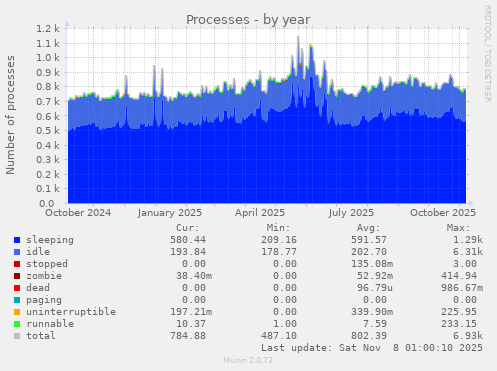This screenshot has width=497, height=371.
Task: Click idle maximum value 6.31k
Action: (x=468, y=252)
